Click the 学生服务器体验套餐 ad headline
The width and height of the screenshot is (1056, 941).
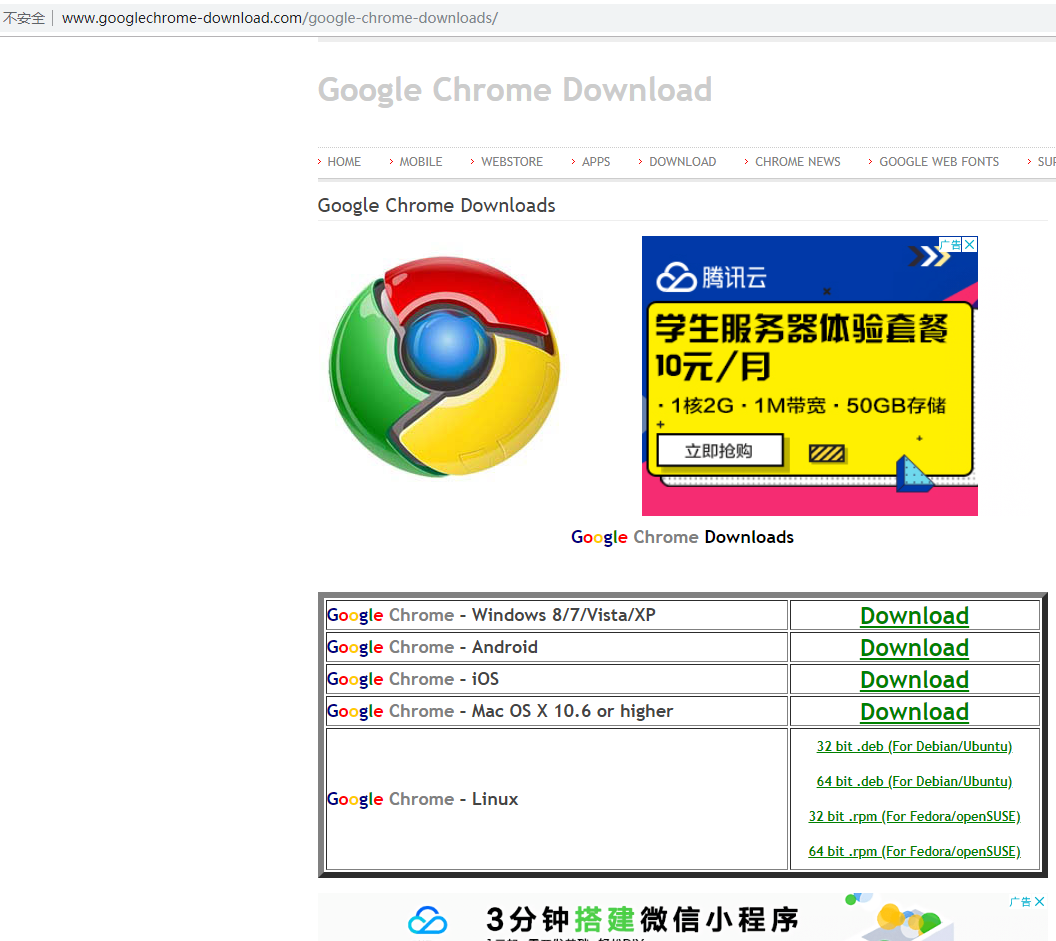tap(801, 329)
